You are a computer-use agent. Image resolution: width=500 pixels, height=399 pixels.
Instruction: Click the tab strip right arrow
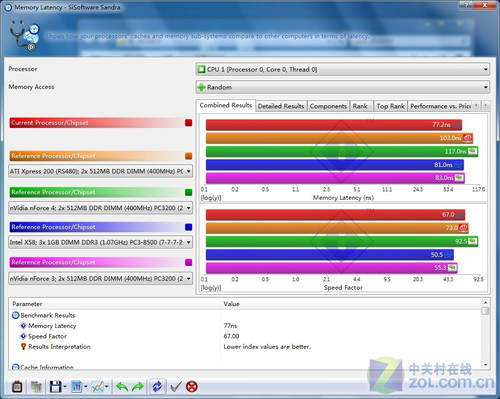(x=486, y=106)
